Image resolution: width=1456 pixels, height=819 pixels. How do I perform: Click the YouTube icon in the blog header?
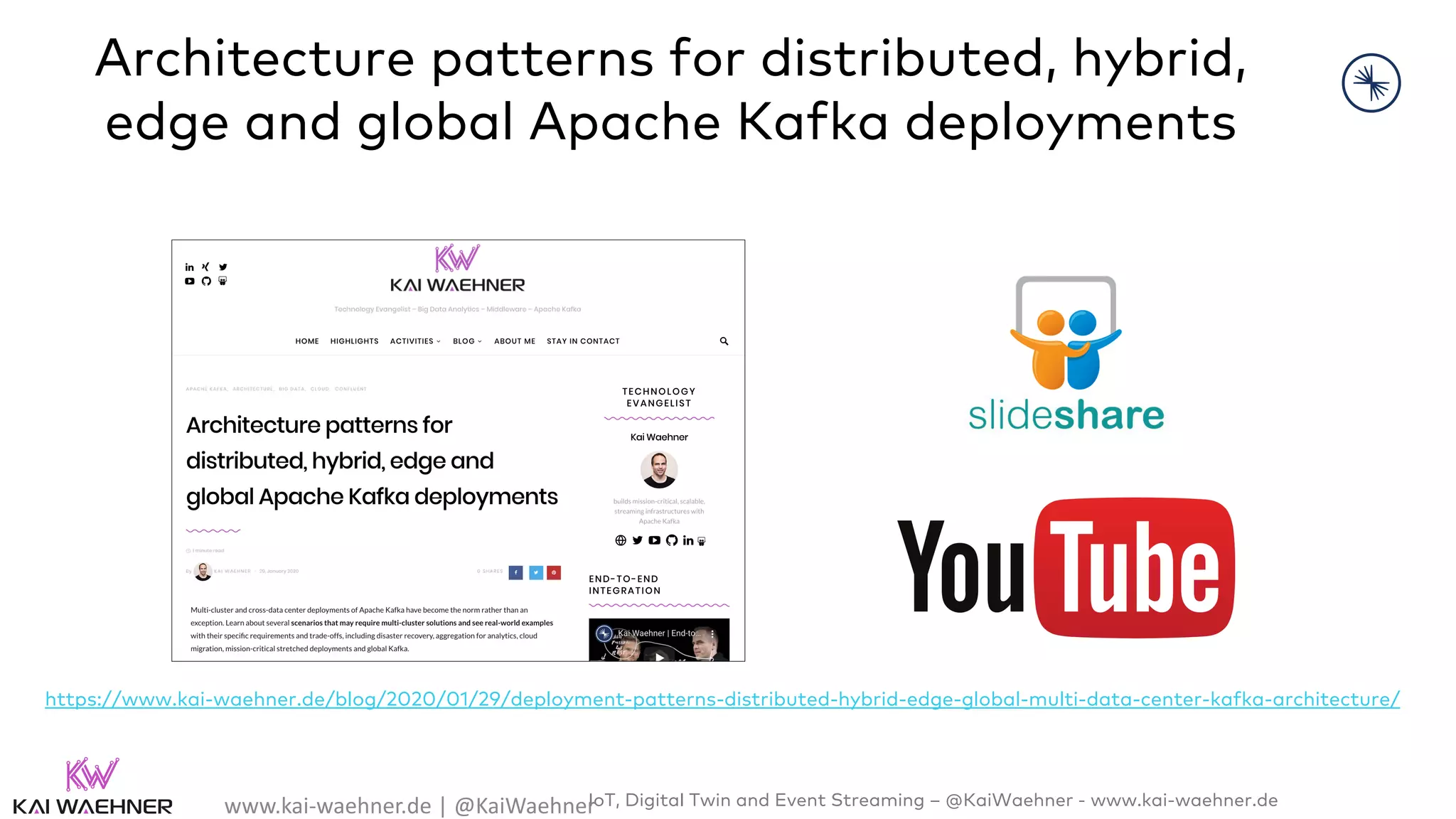(x=189, y=282)
